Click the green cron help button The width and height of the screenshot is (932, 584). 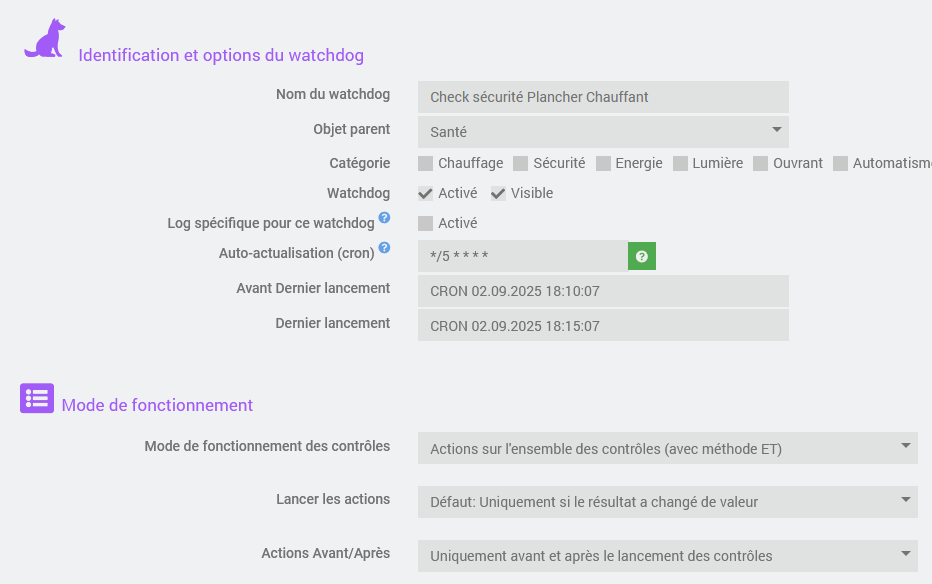coord(642,257)
